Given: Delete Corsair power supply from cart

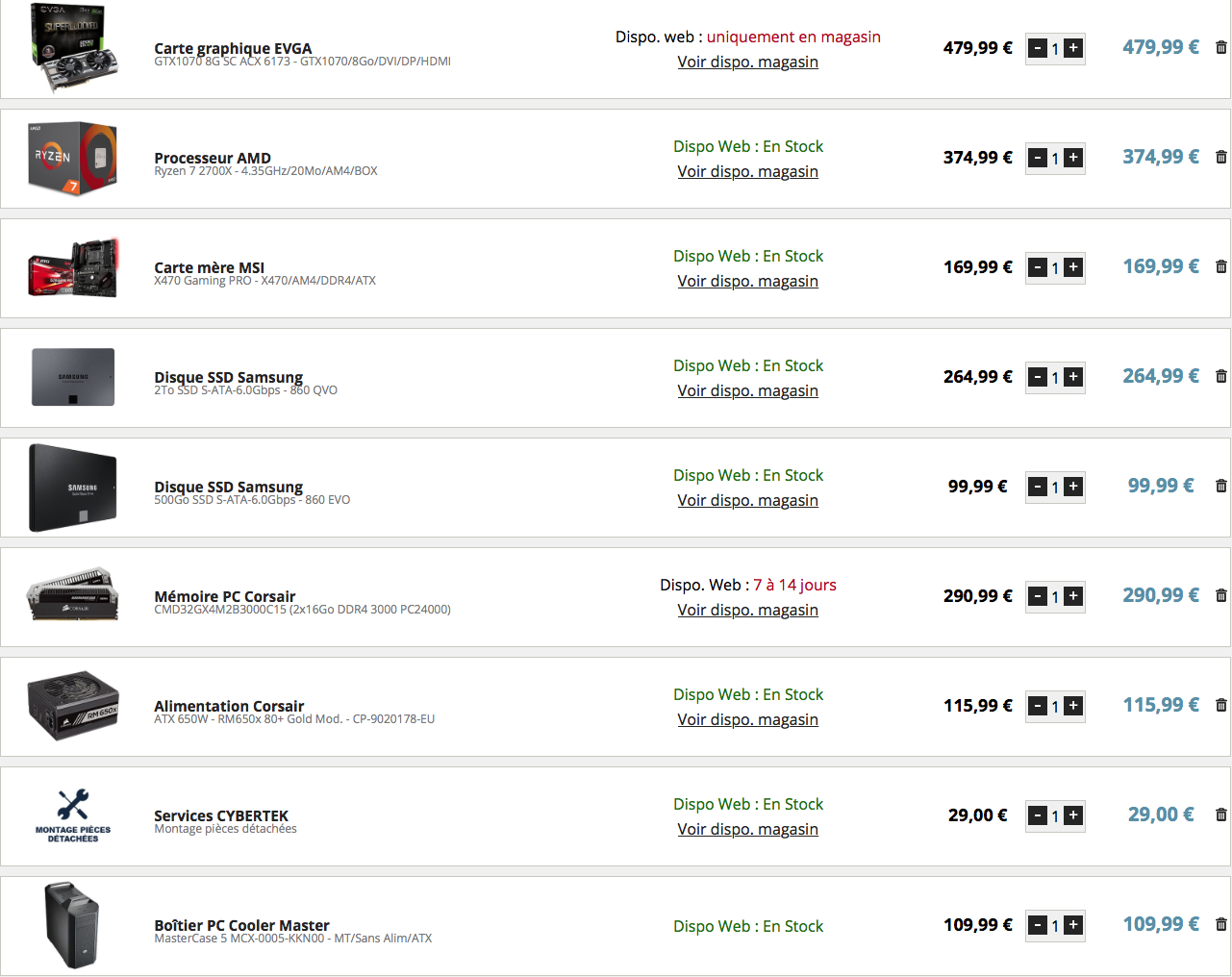Looking at the screenshot, I should point(1221,705).
